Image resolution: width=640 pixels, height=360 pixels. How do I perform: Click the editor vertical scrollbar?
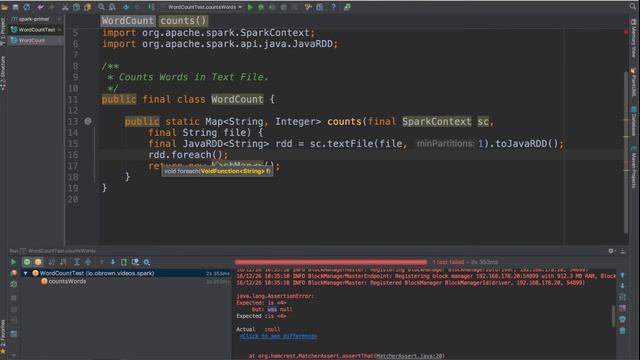point(626,152)
